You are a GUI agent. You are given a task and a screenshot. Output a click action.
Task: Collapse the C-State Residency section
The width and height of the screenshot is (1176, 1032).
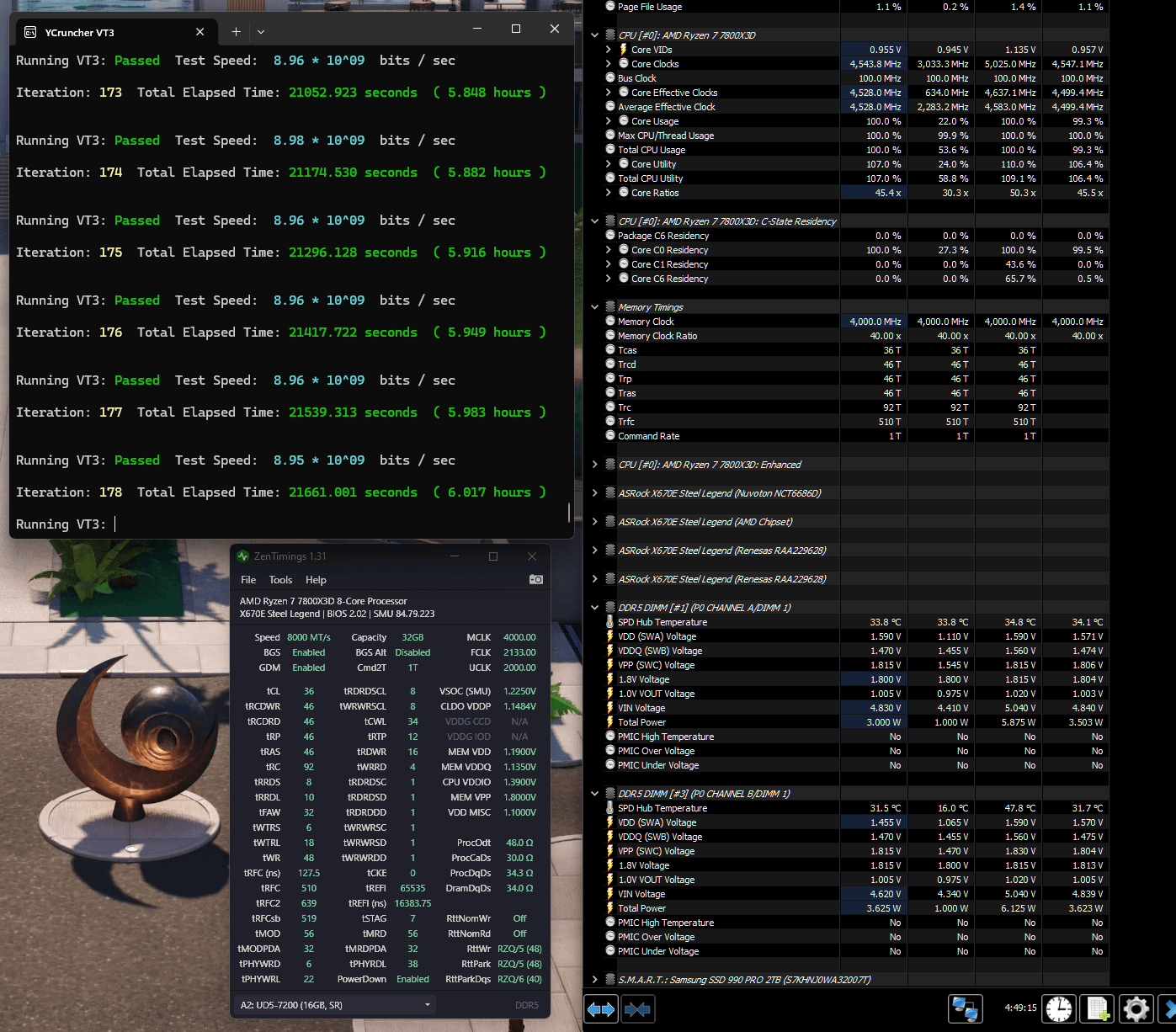pos(595,221)
